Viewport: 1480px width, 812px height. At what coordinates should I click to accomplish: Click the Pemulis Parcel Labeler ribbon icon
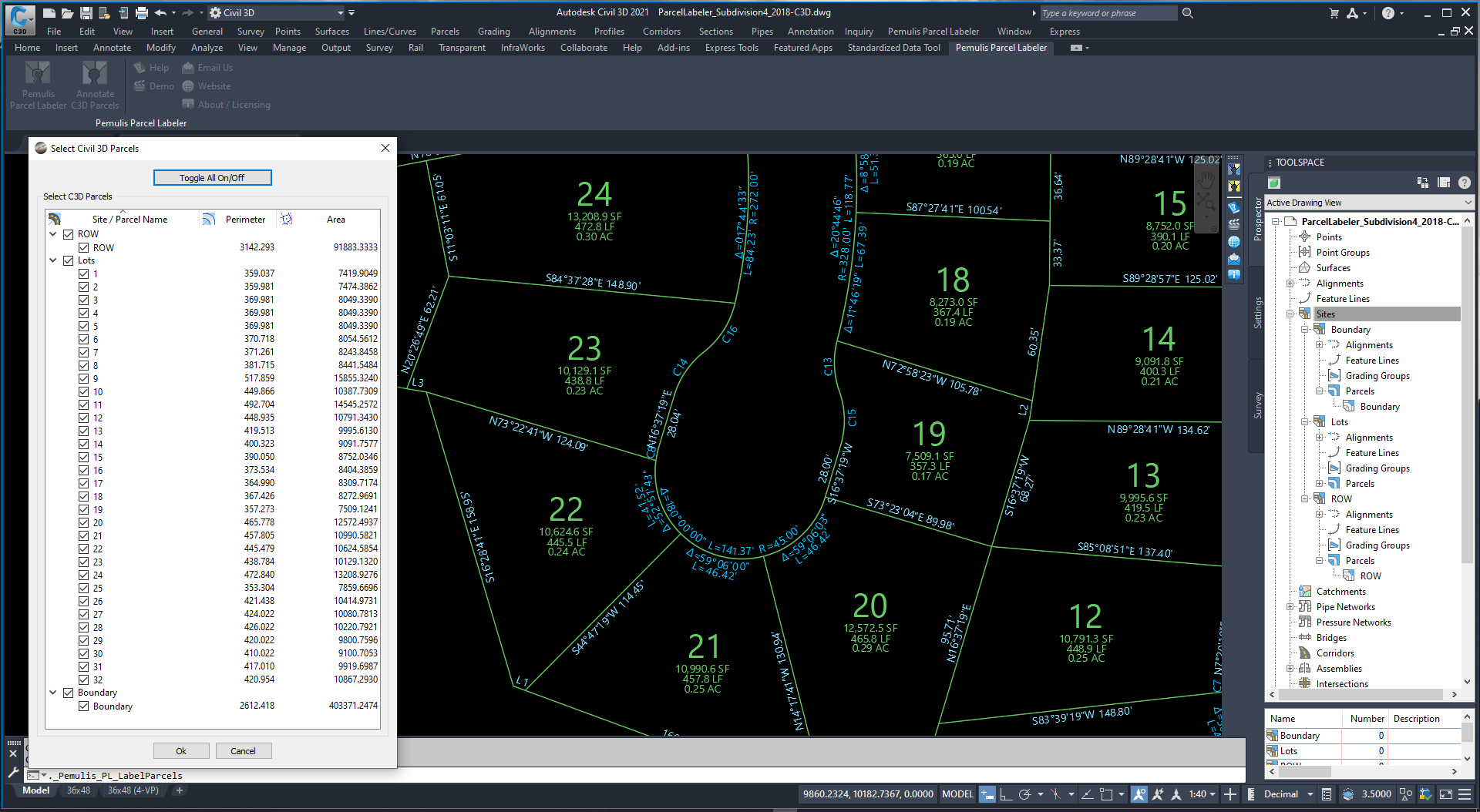pyautogui.click(x=38, y=74)
